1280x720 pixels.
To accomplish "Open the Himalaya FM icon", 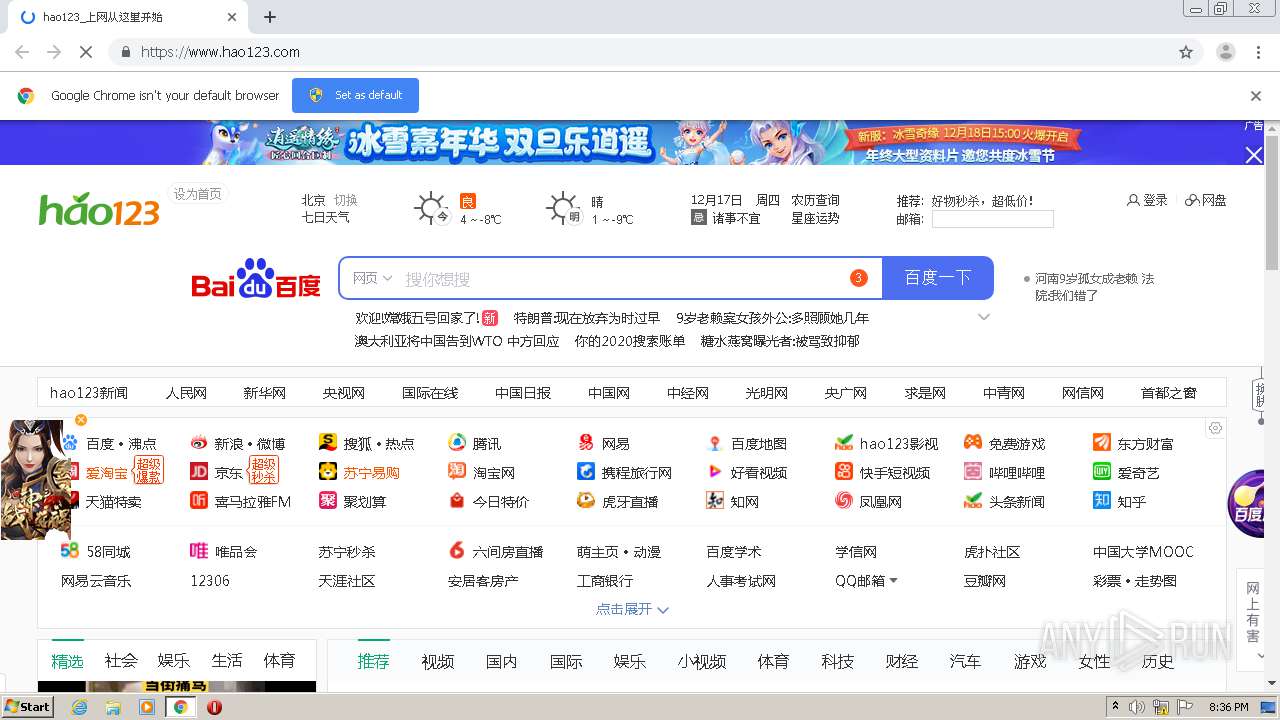I will [x=199, y=501].
